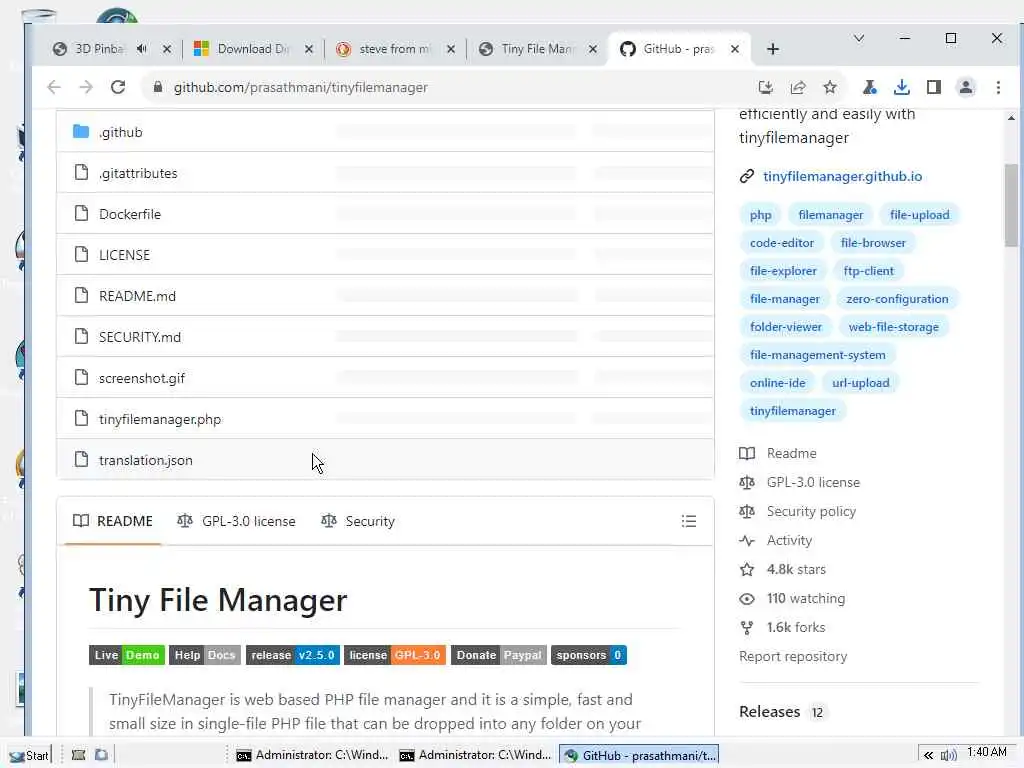Open the .gitattributes file
Screen dimensions: 1024x768
click(x=138, y=173)
